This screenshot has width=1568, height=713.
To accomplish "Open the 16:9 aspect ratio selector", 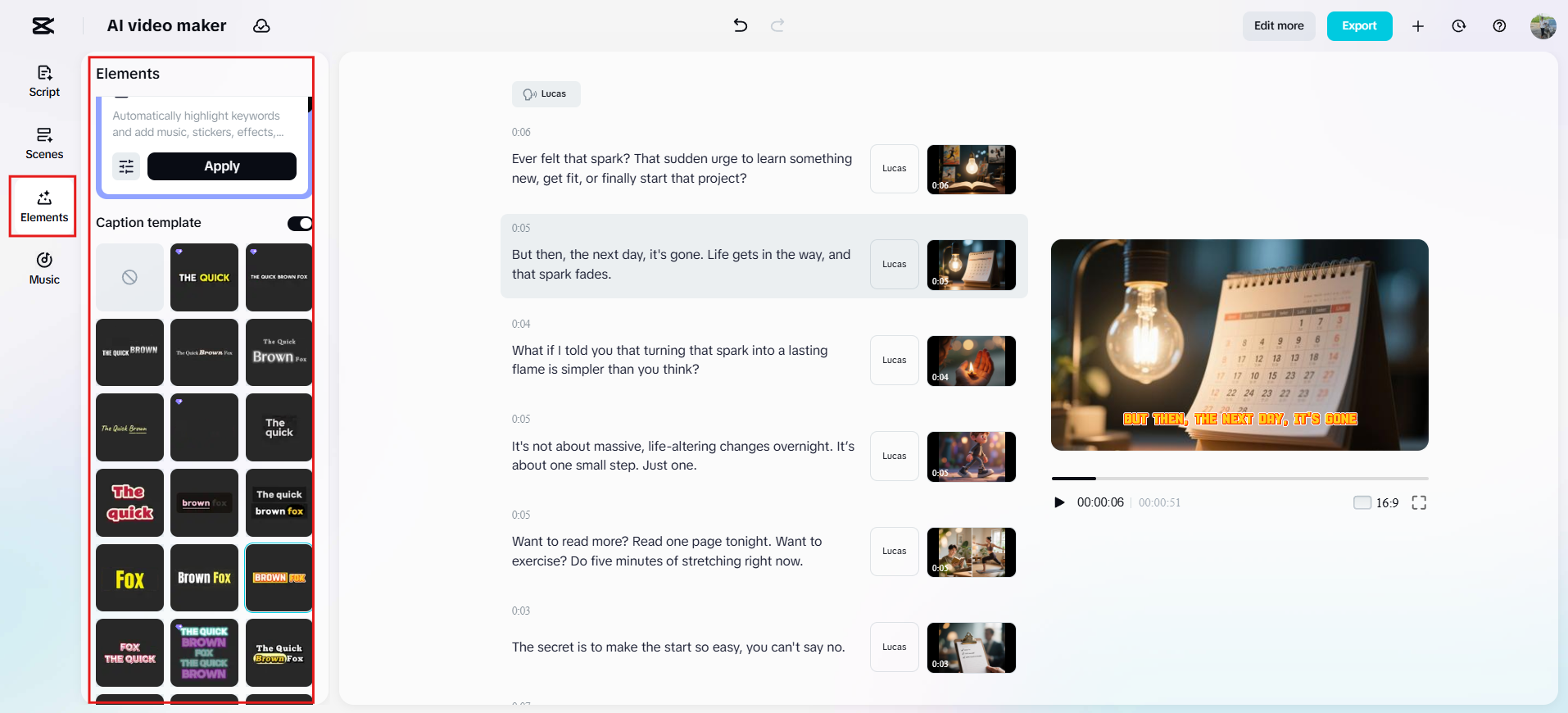I will point(1376,502).
